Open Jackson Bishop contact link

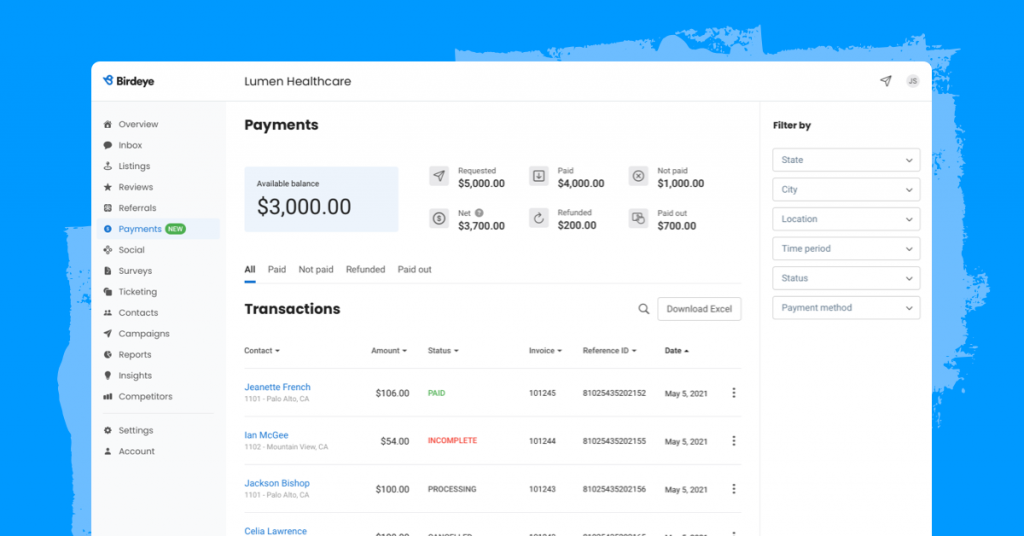[277, 483]
